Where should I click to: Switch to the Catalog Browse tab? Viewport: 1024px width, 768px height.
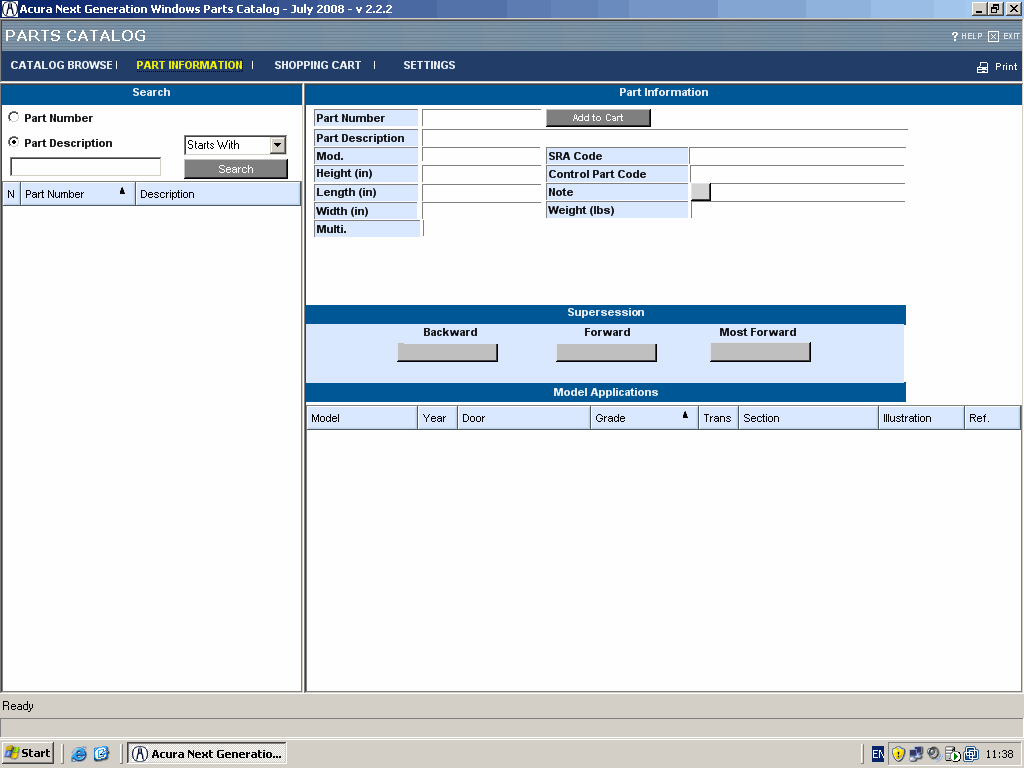61,65
